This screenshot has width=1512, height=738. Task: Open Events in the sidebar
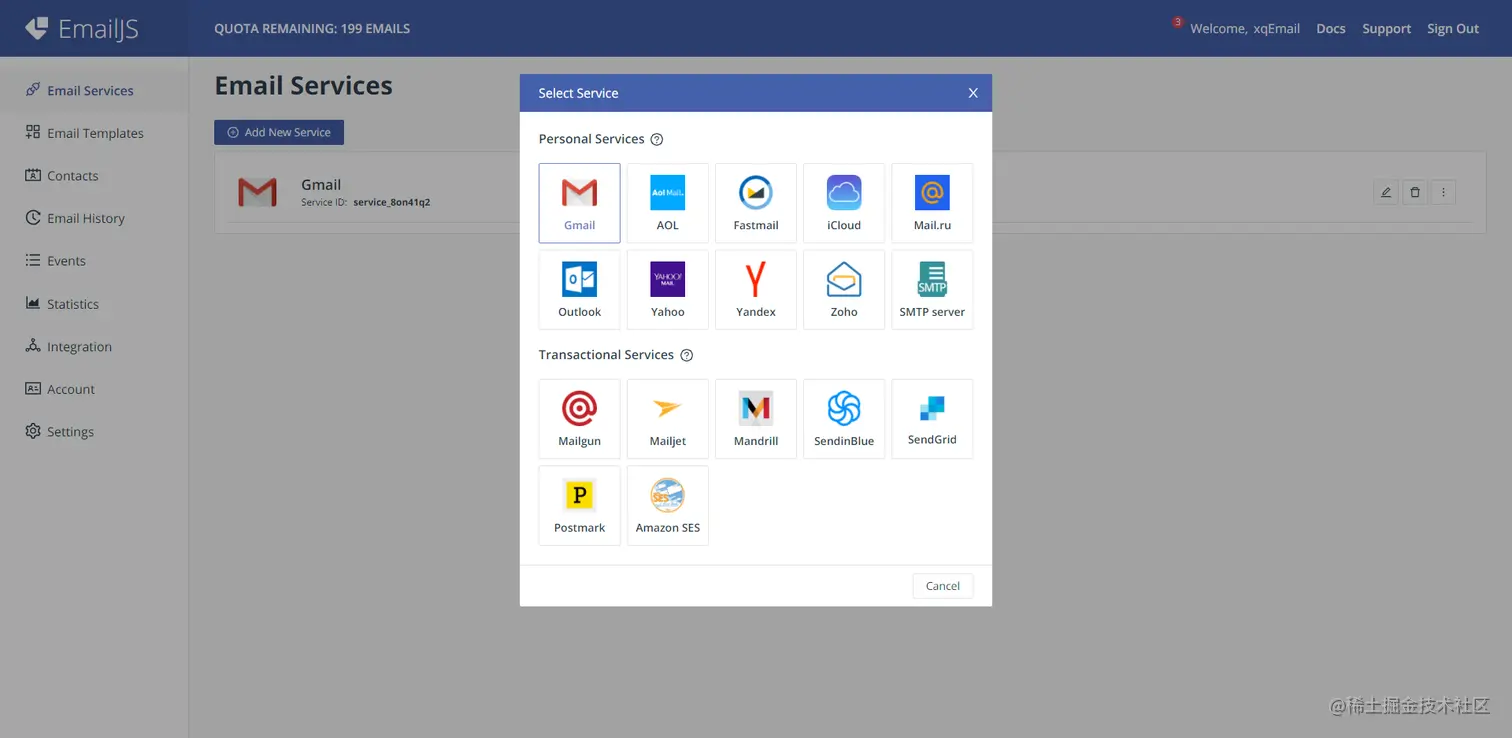point(94,261)
